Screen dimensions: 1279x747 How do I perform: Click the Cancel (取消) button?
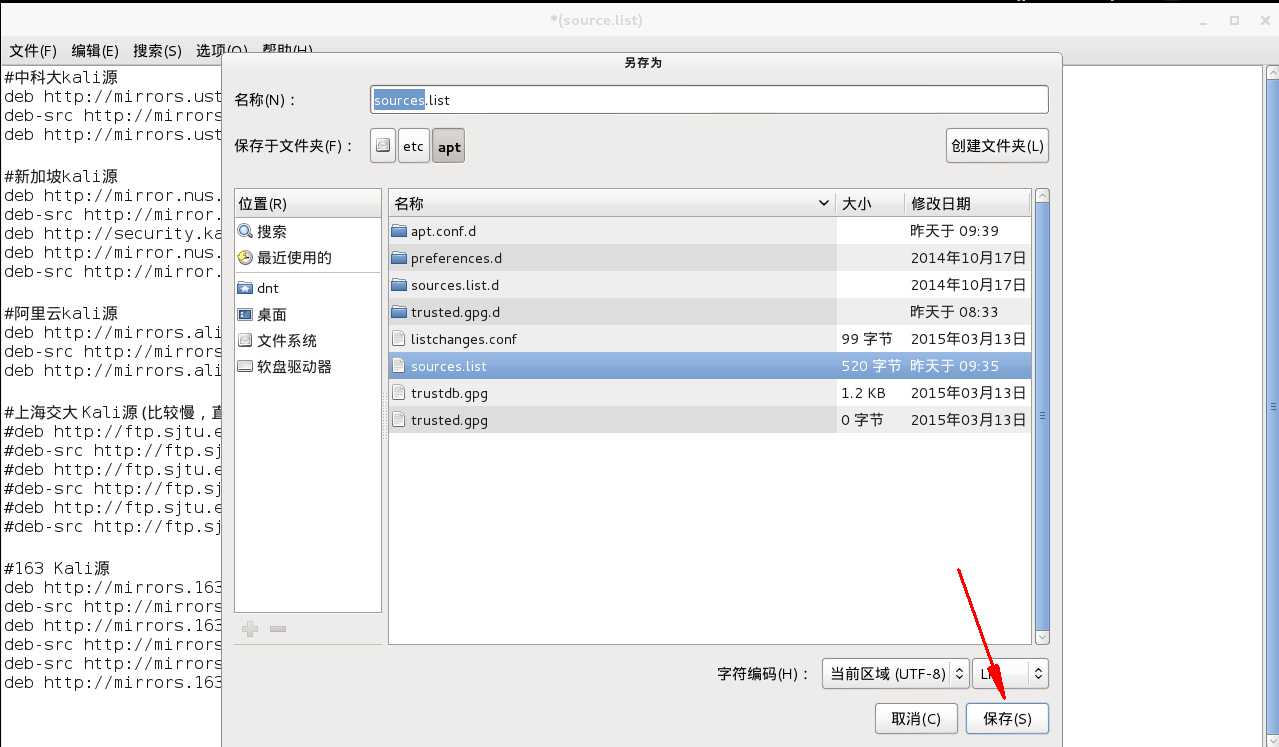point(916,718)
